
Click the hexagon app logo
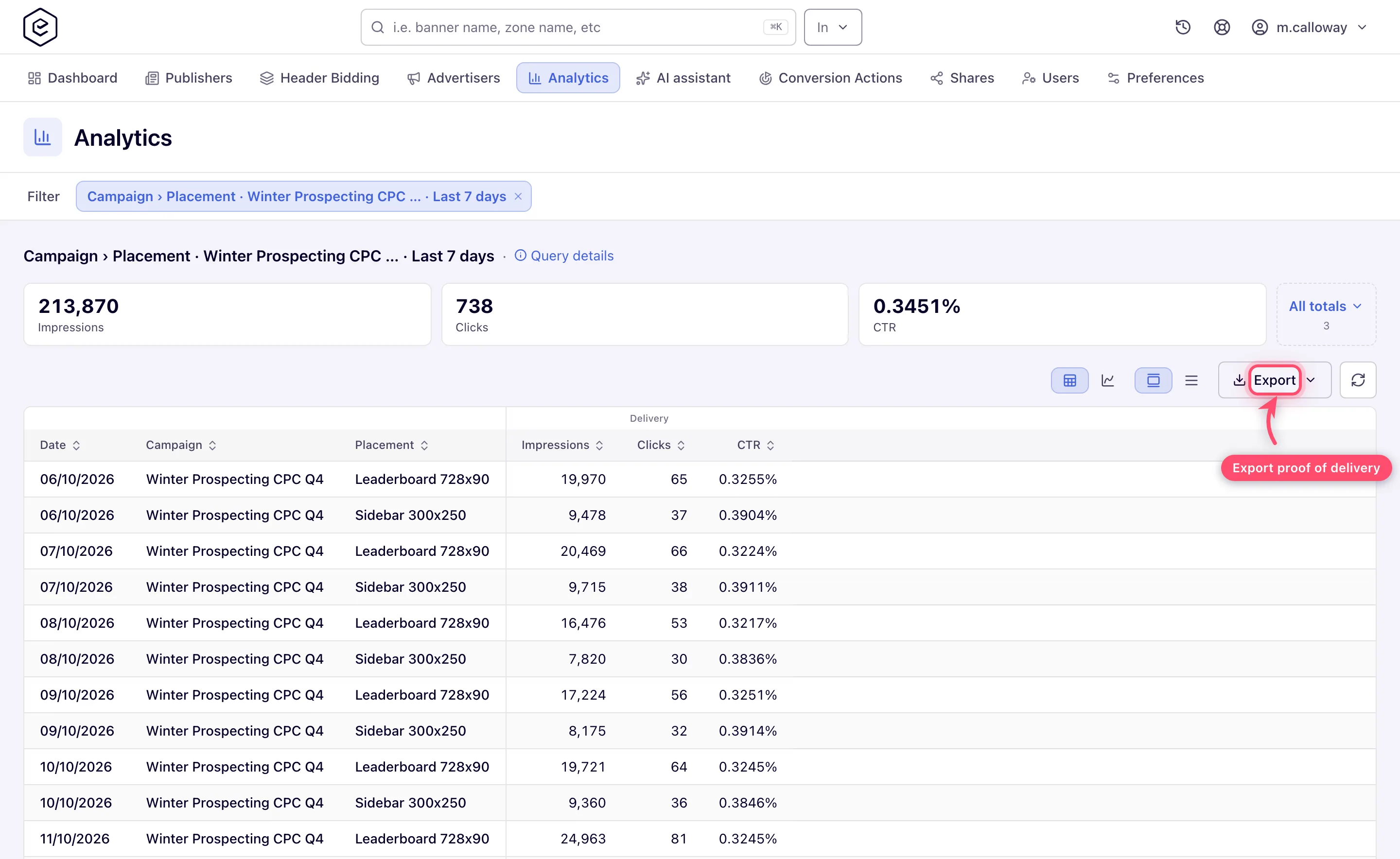tap(40, 27)
